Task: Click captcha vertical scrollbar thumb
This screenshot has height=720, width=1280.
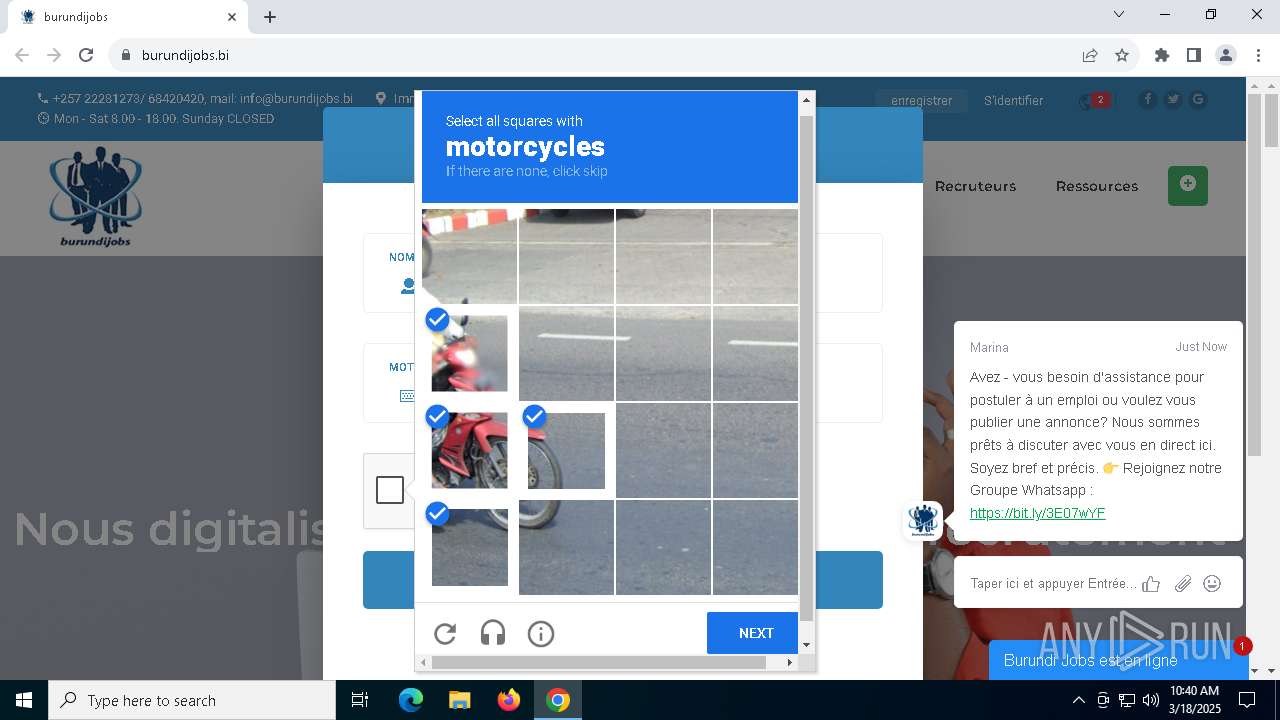Action: click(807, 367)
